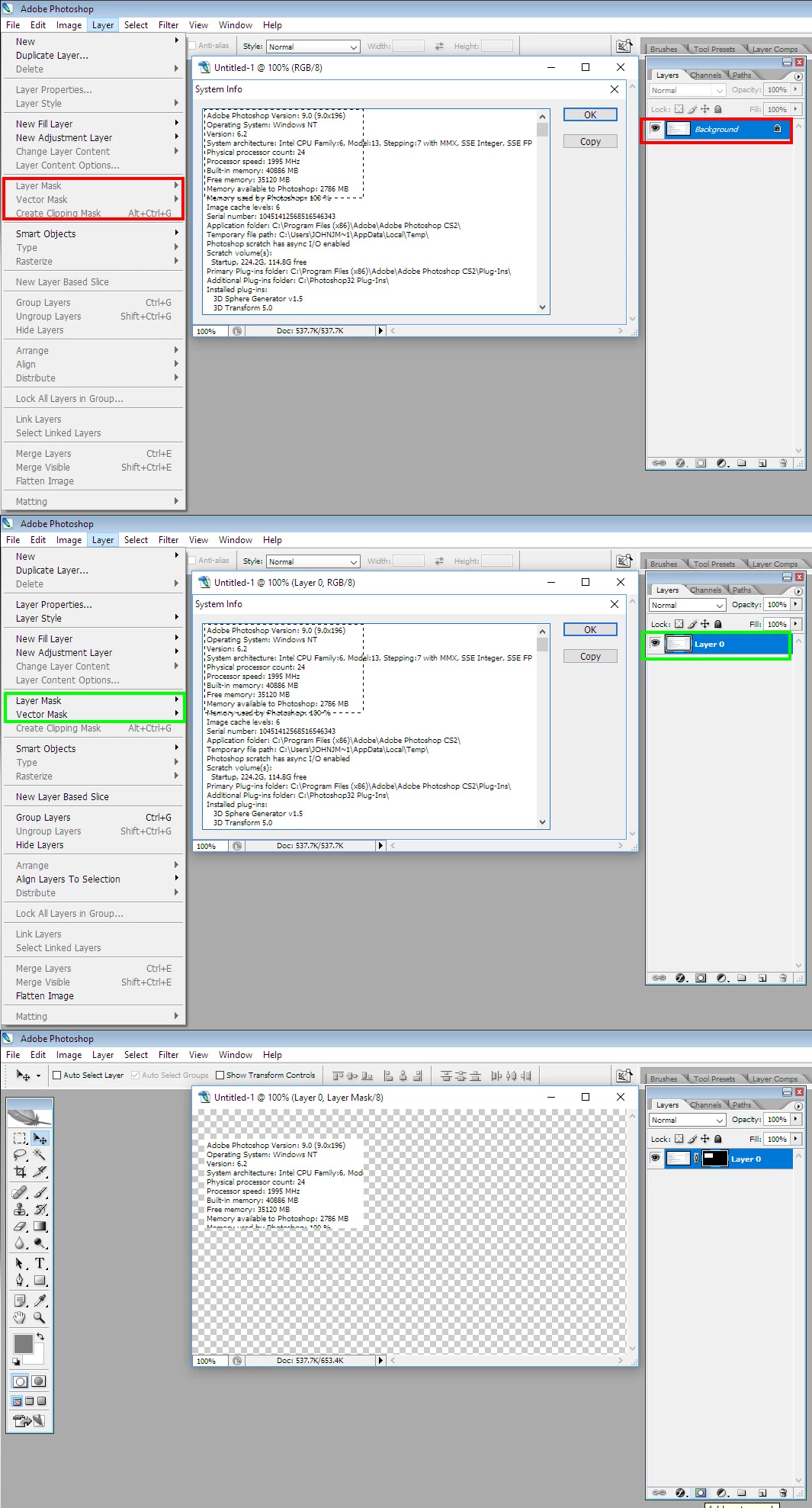Open blend mode dropdown above masked Layer 0

(x=687, y=1120)
